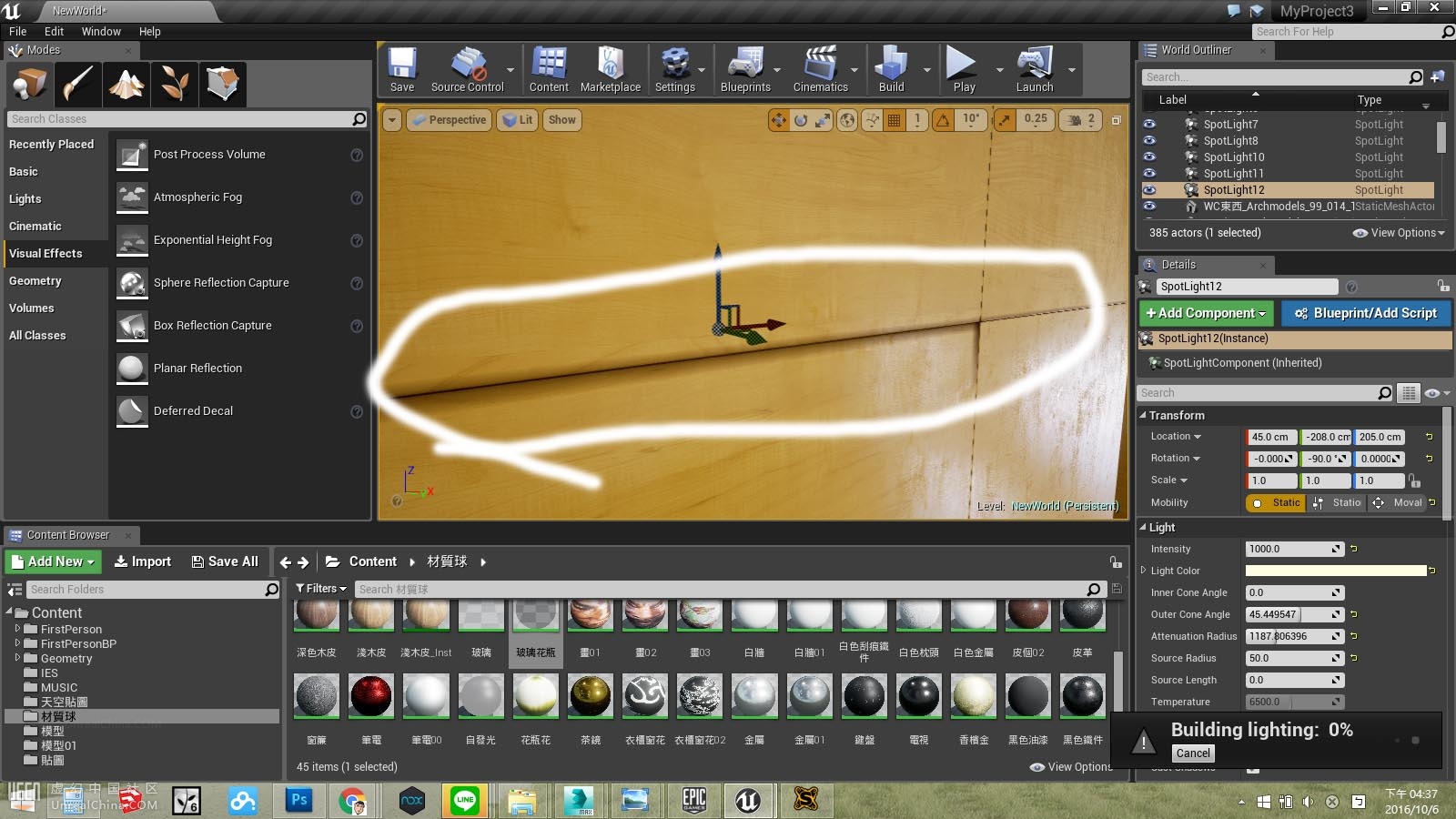Click the Launch toolbar icon
The height and width of the screenshot is (819, 1456).
click(1035, 70)
